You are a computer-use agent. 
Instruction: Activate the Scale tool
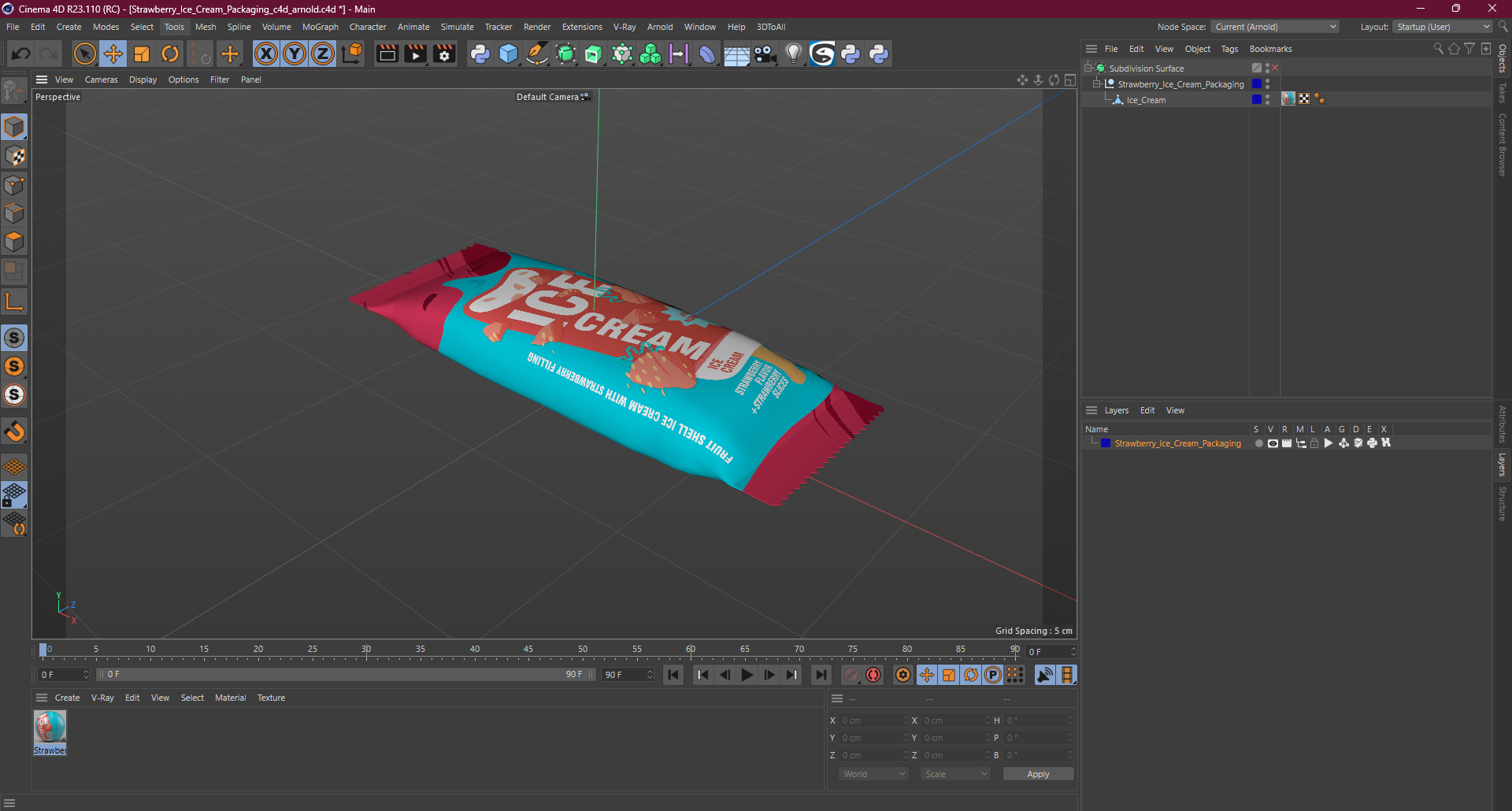pos(142,54)
